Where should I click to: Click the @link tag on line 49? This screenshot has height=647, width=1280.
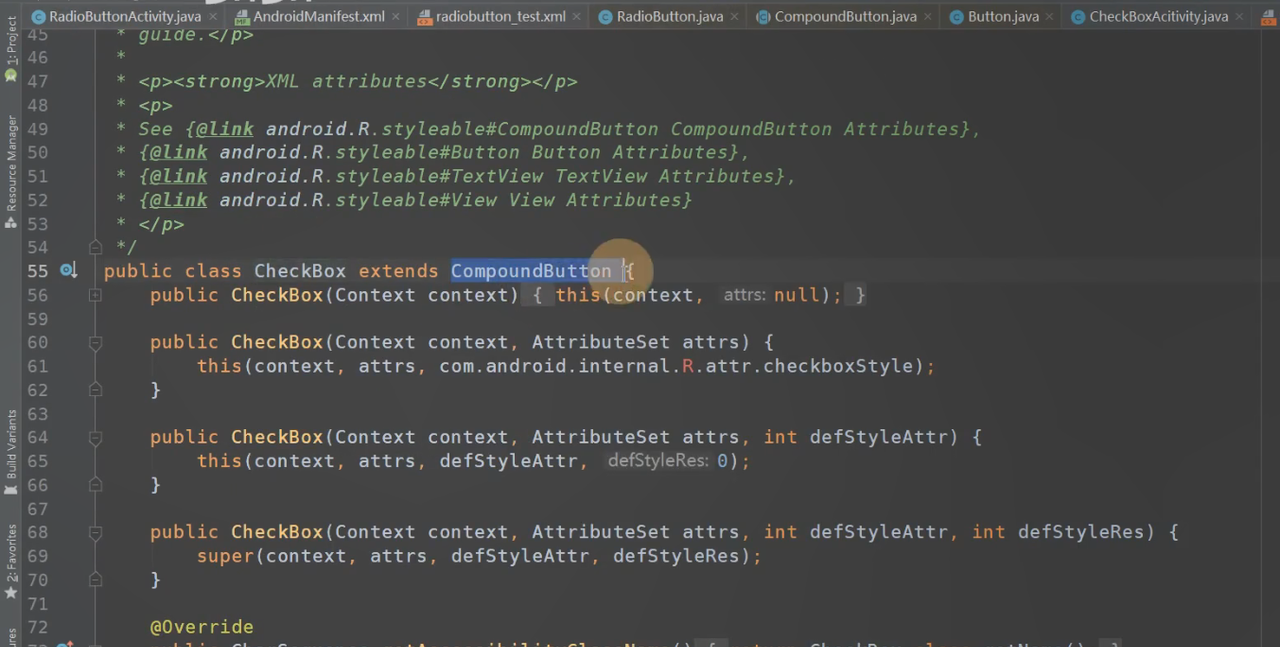click(224, 129)
